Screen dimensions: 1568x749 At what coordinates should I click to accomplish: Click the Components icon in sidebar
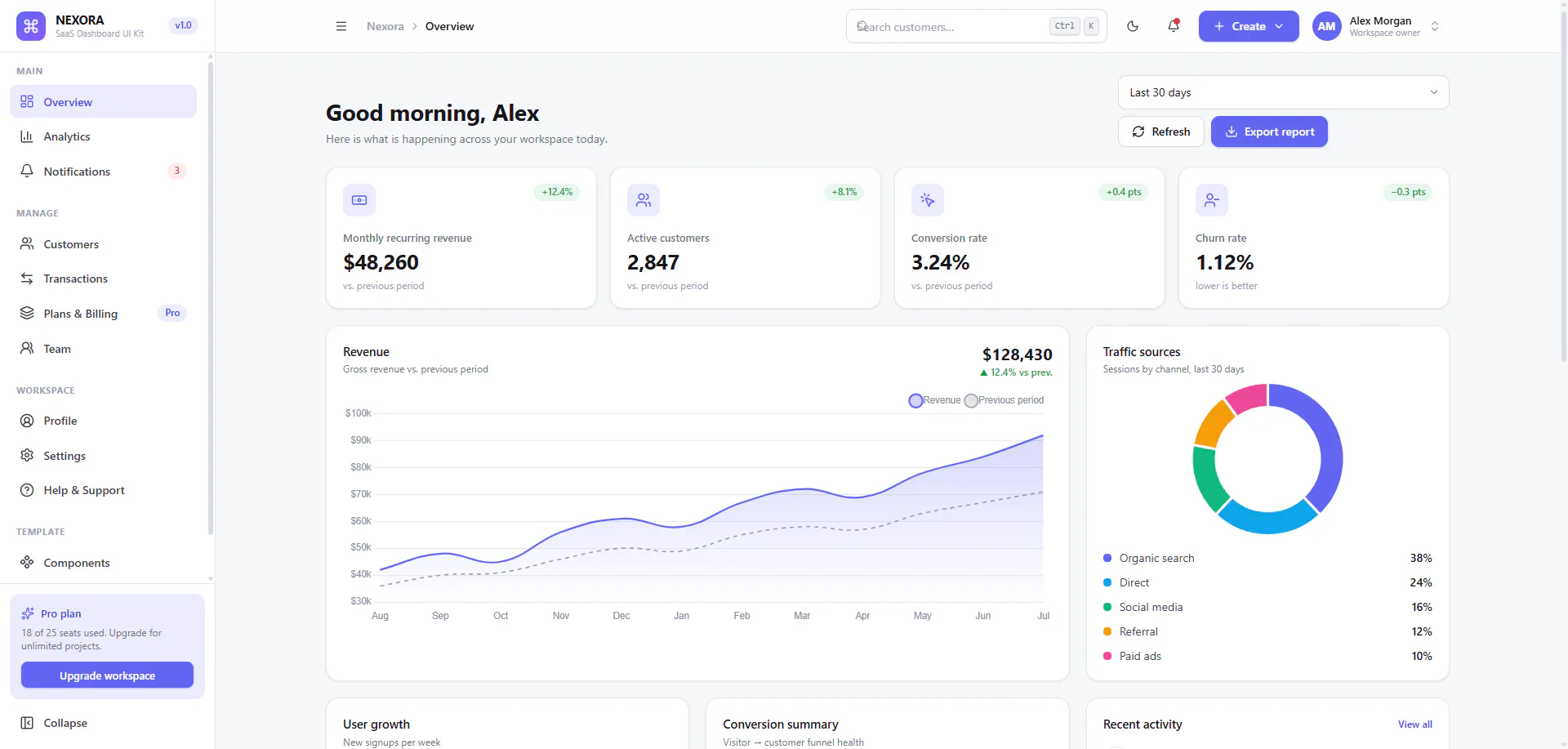(x=27, y=563)
